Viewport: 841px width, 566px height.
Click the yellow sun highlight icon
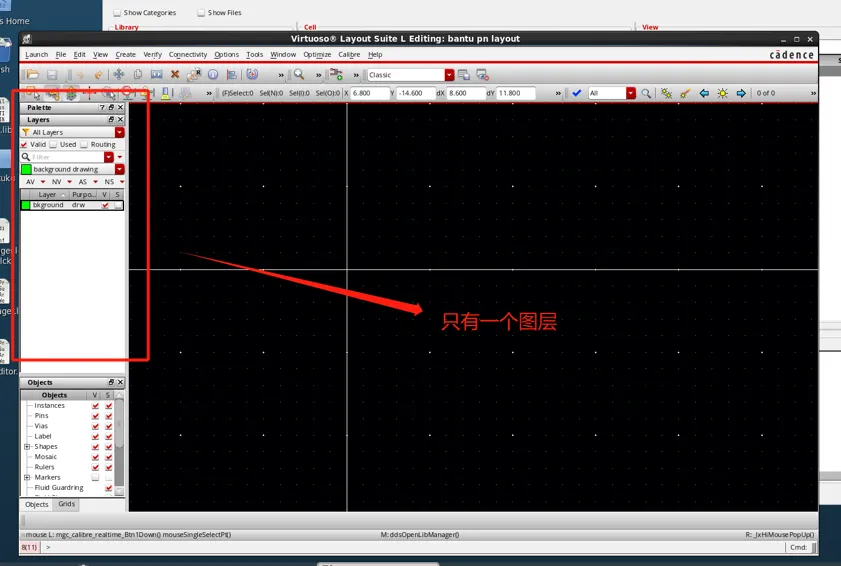pos(722,93)
